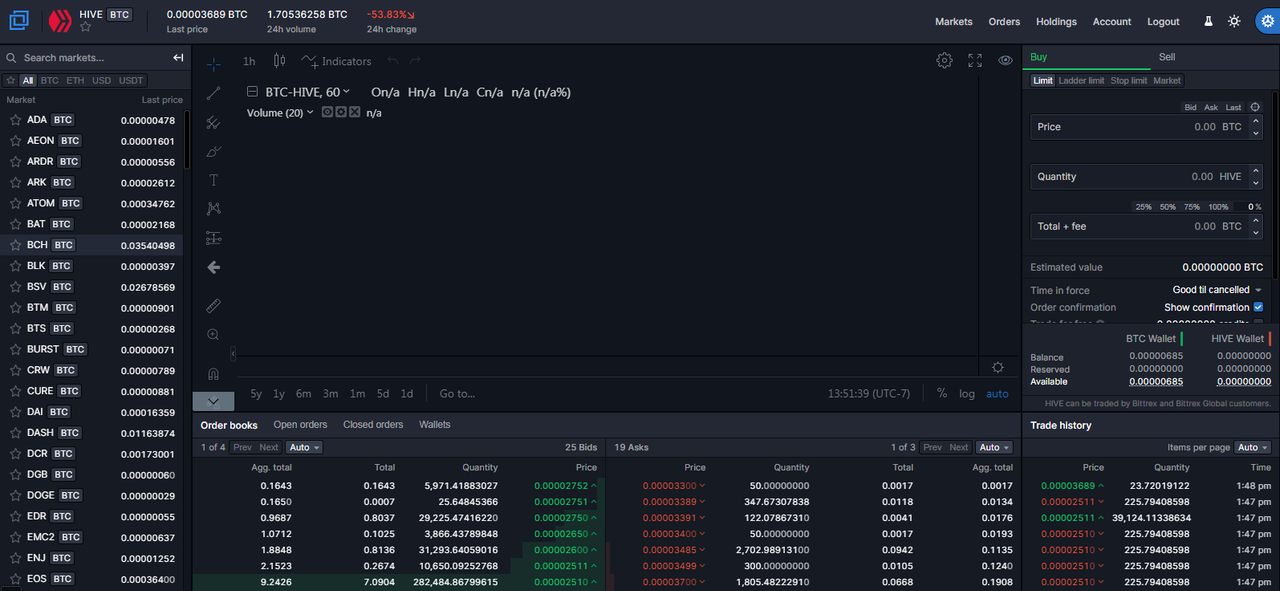Open the blue settings gear button
Image resolution: width=1280 pixels, height=591 pixels.
coord(1267,21)
